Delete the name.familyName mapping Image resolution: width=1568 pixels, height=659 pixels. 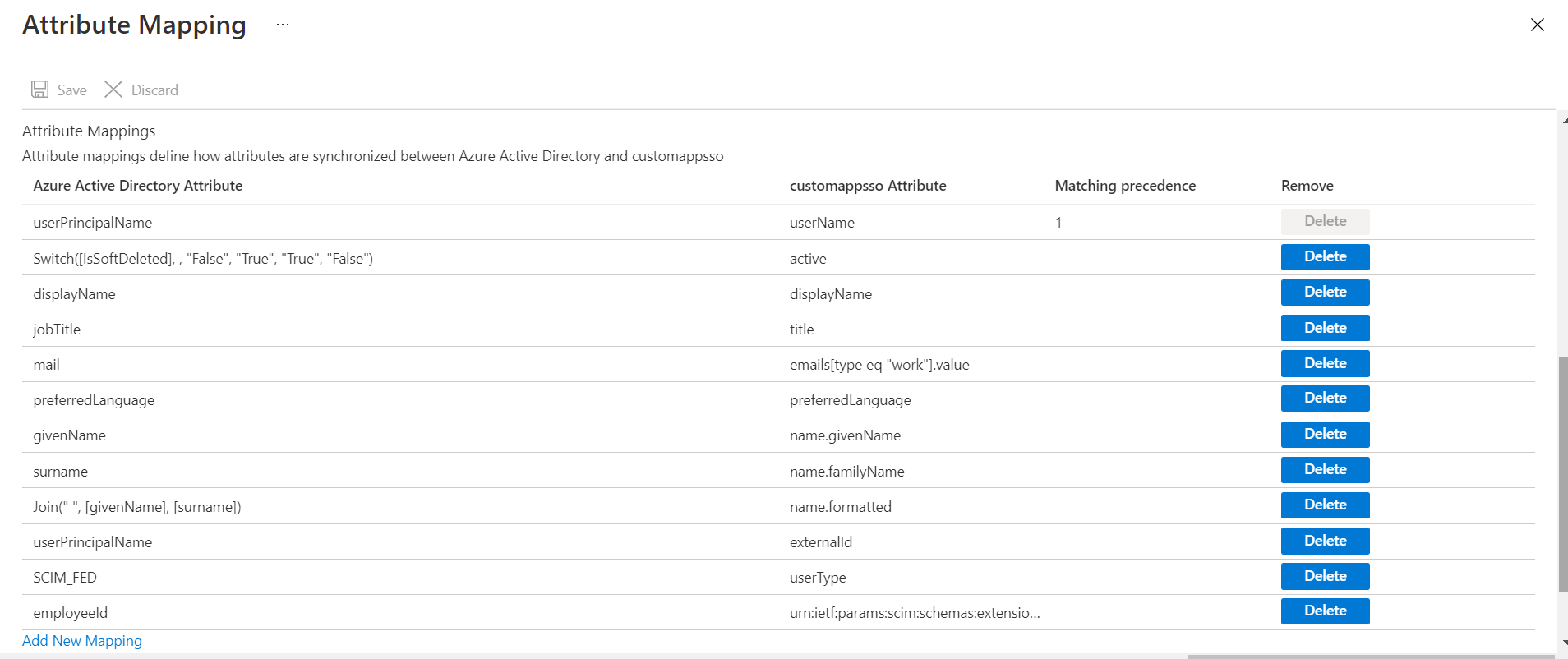(1325, 469)
